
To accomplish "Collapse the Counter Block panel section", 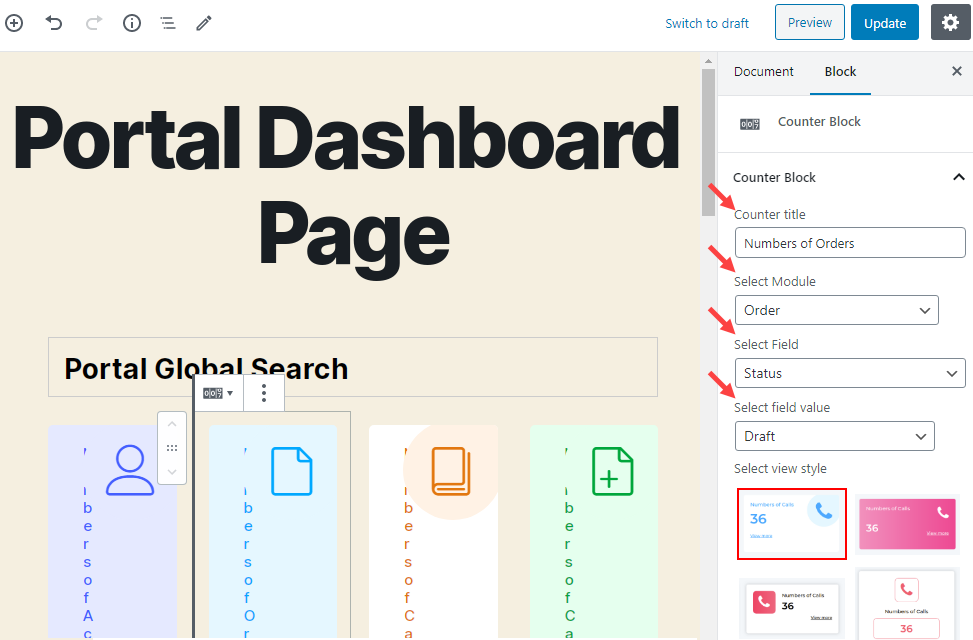I will (957, 177).
